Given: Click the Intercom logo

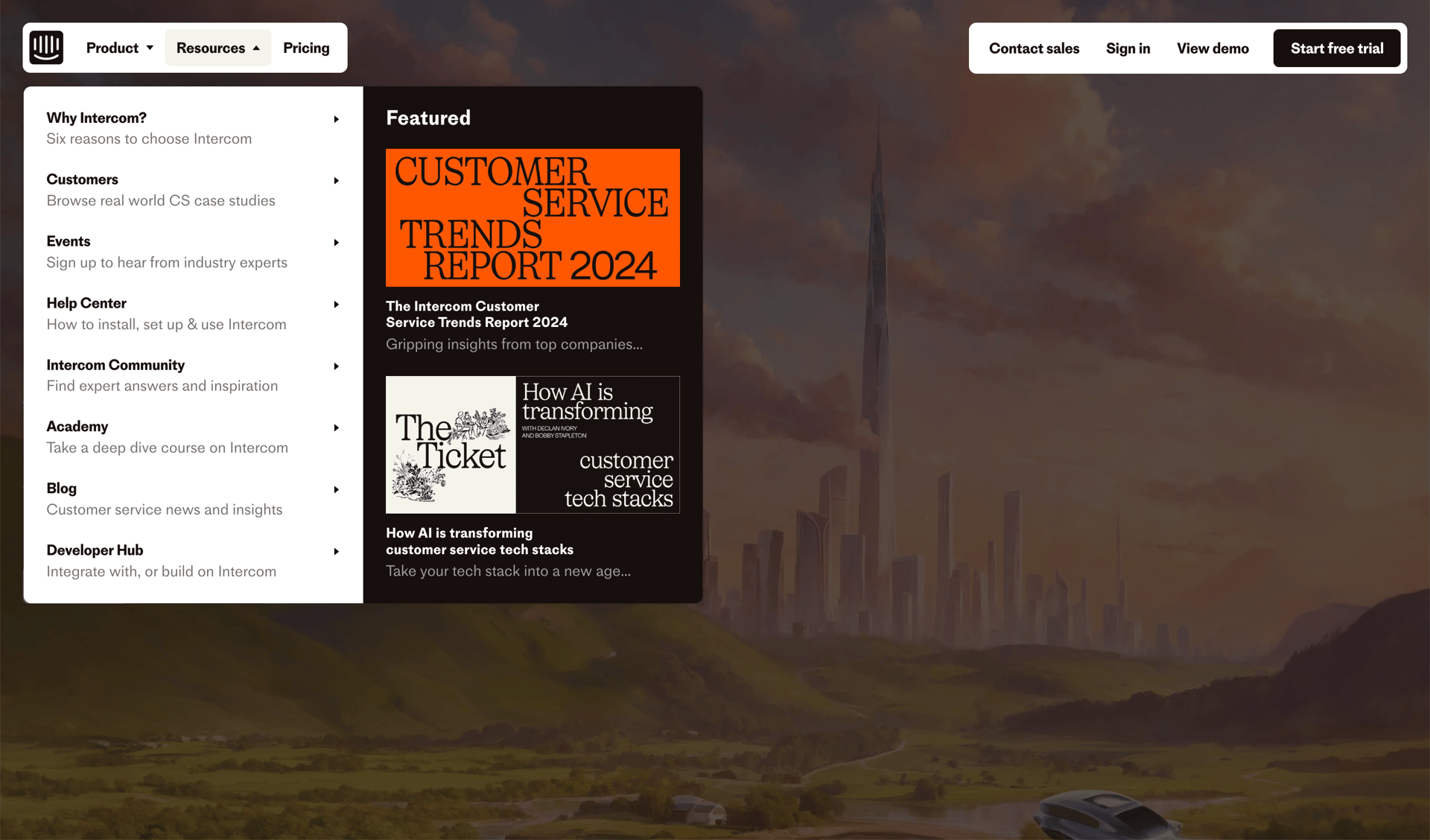Looking at the screenshot, I should (x=45, y=47).
